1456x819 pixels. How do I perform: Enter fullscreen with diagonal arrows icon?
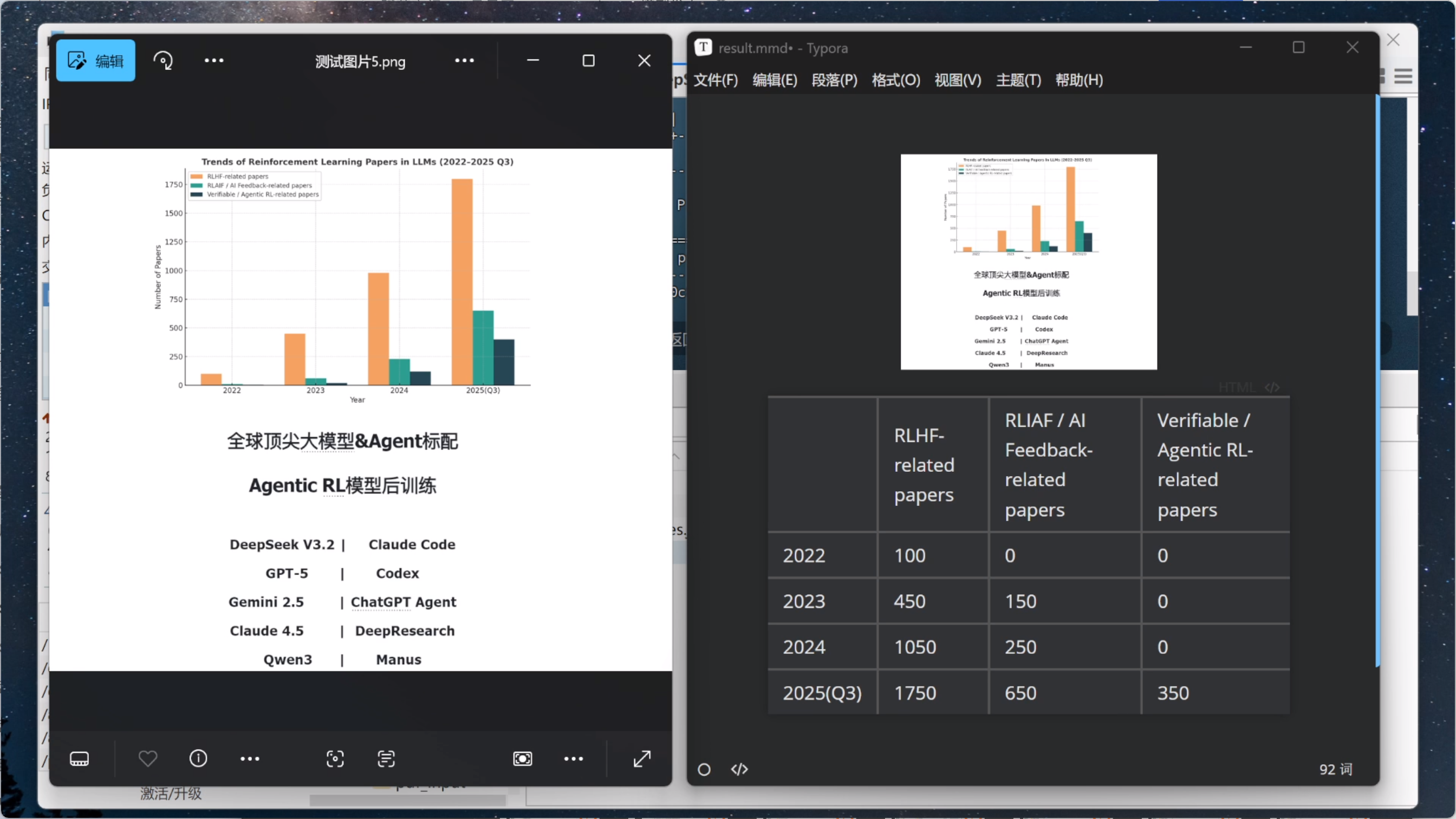point(641,758)
